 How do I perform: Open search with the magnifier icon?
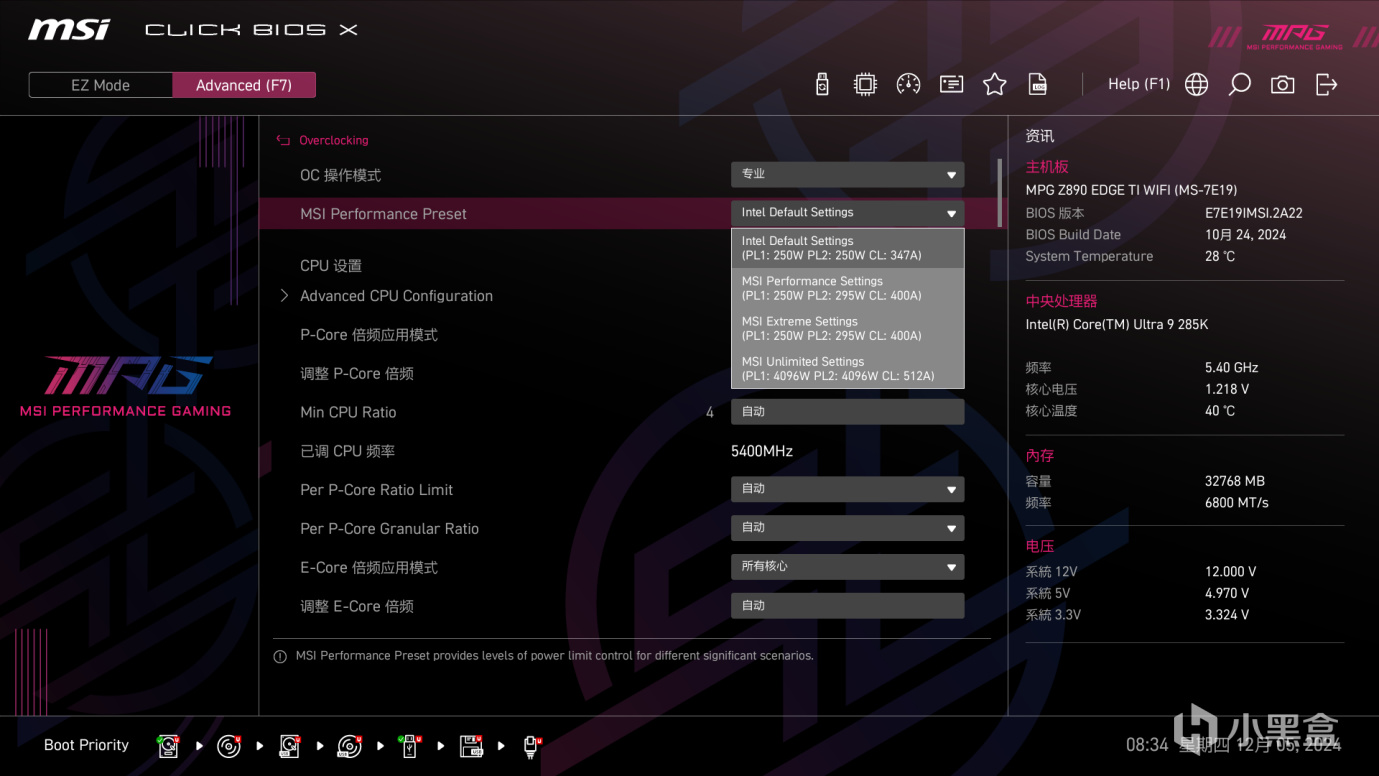1239,85
